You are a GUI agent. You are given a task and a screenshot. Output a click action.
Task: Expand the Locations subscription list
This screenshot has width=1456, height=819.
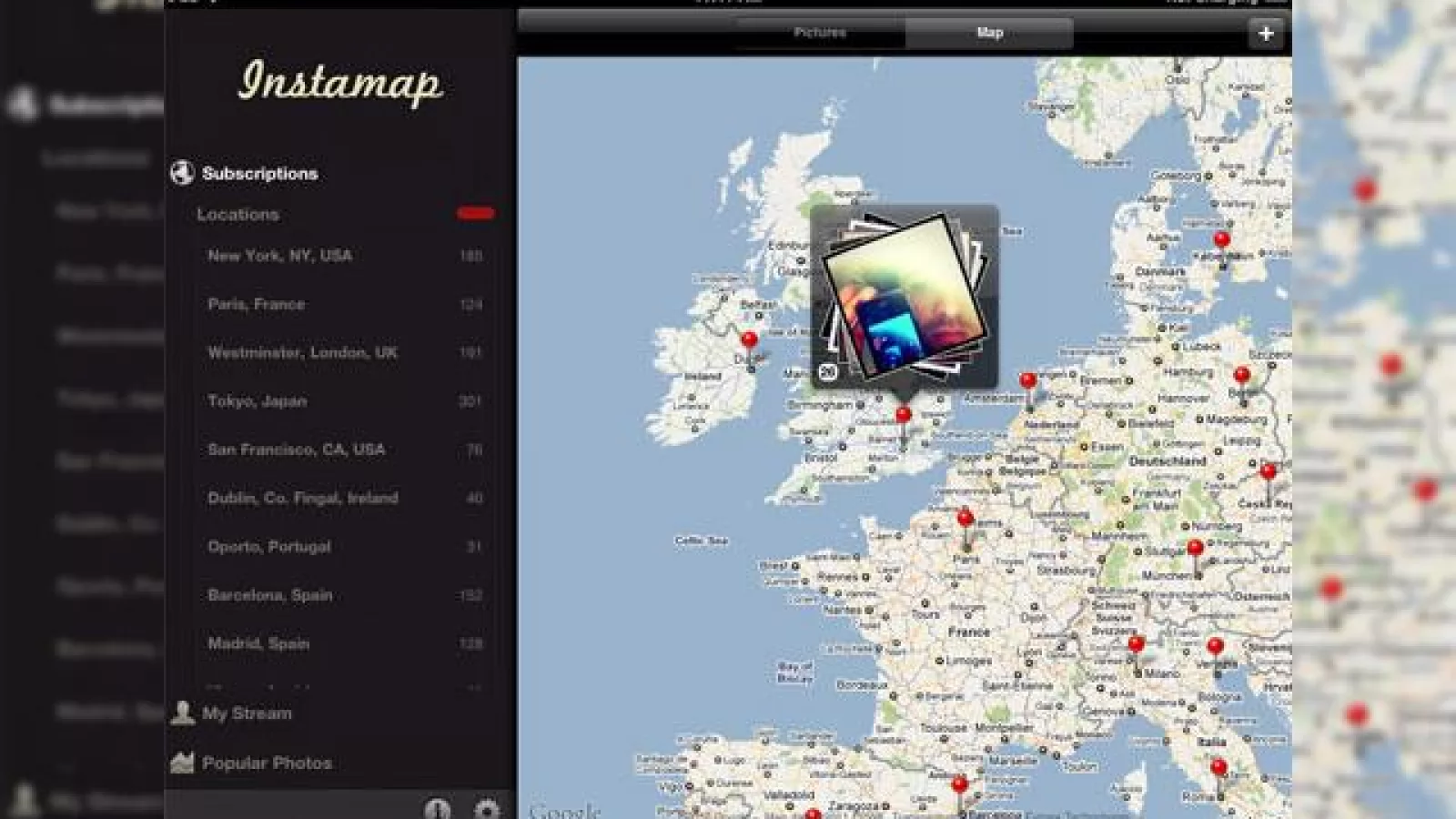pos(238,214)
